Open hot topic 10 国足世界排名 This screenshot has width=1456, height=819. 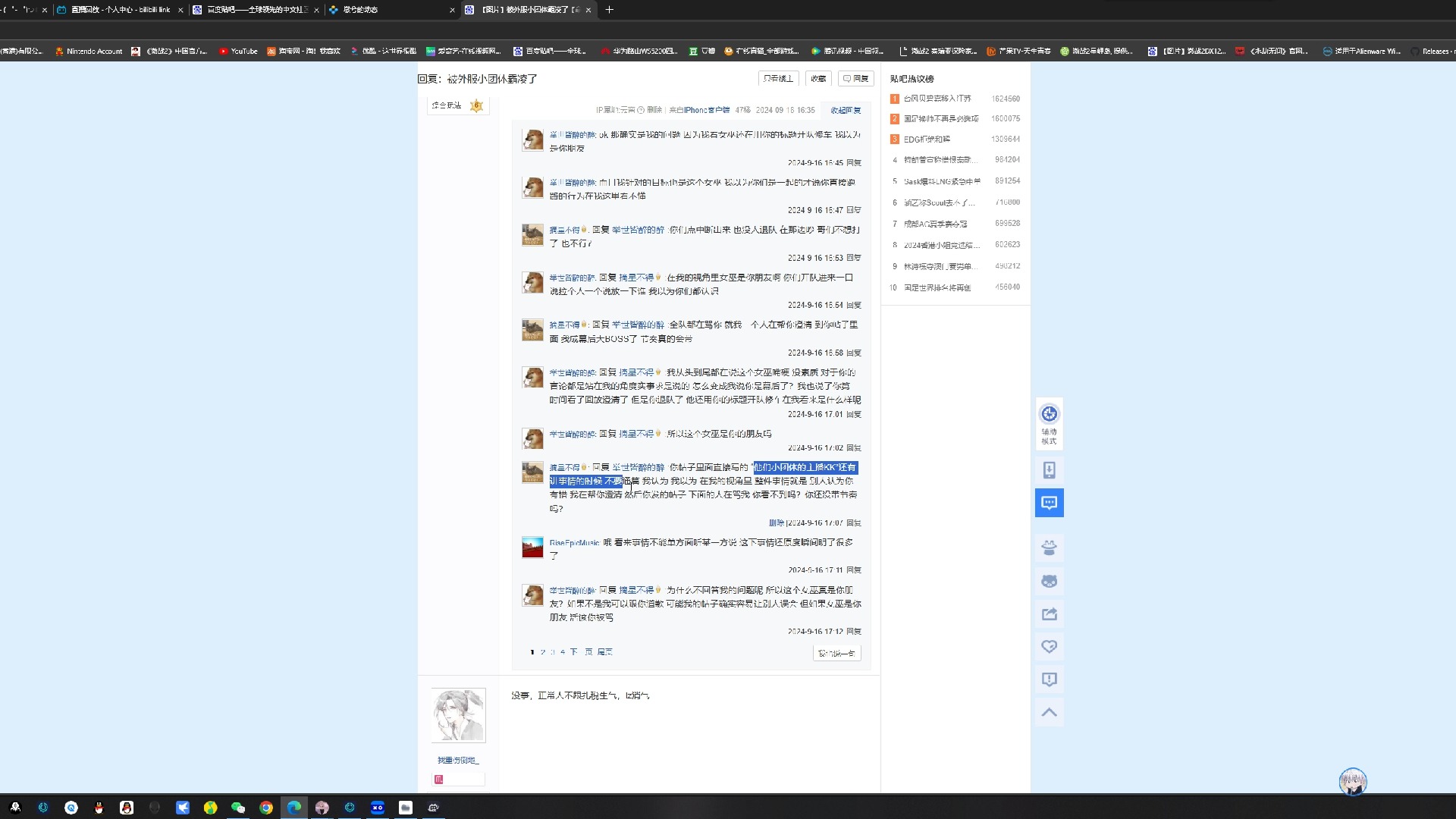coord(937,288)
